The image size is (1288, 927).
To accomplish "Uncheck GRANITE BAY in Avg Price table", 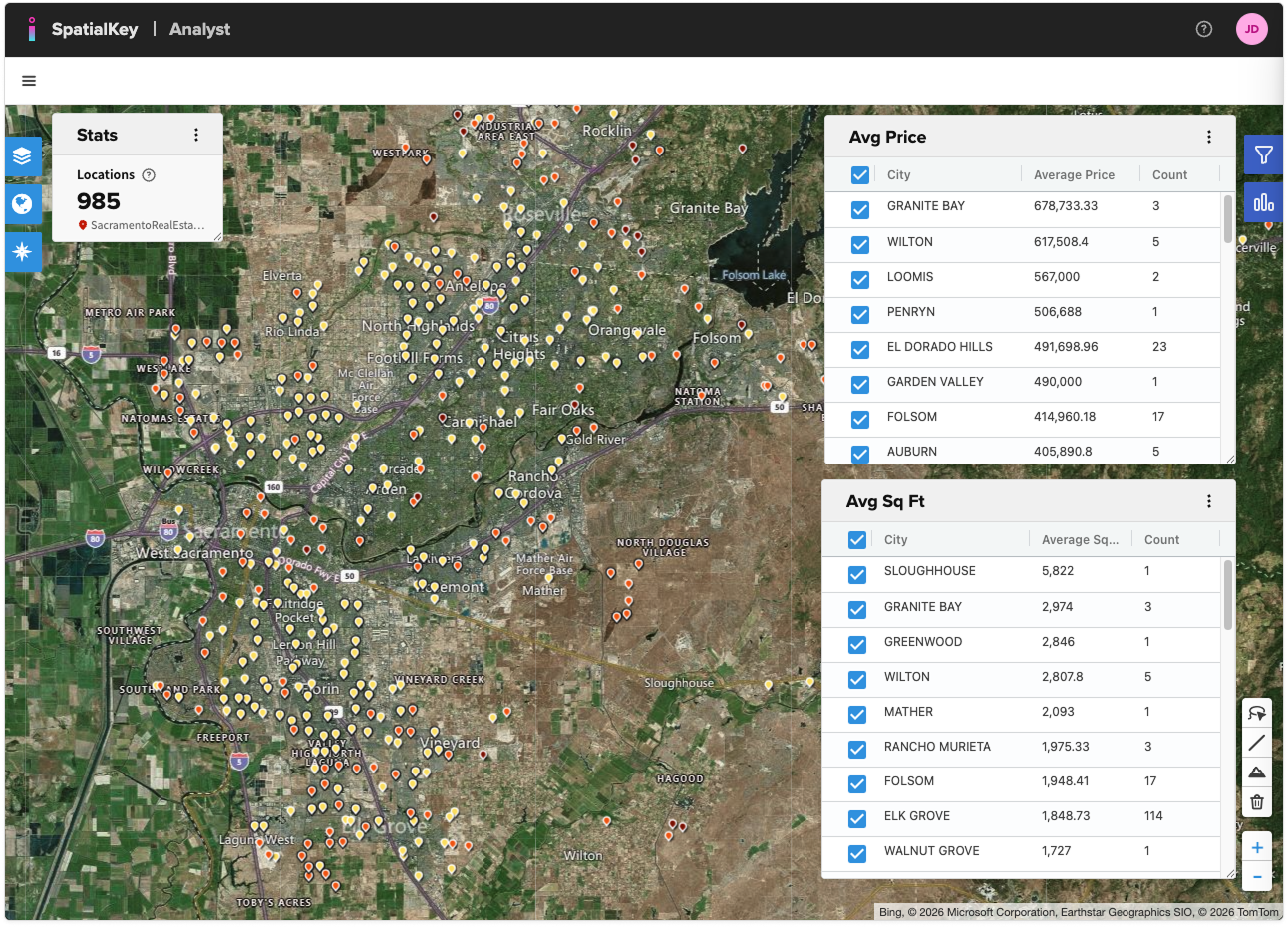I will (x=860, y=210).
